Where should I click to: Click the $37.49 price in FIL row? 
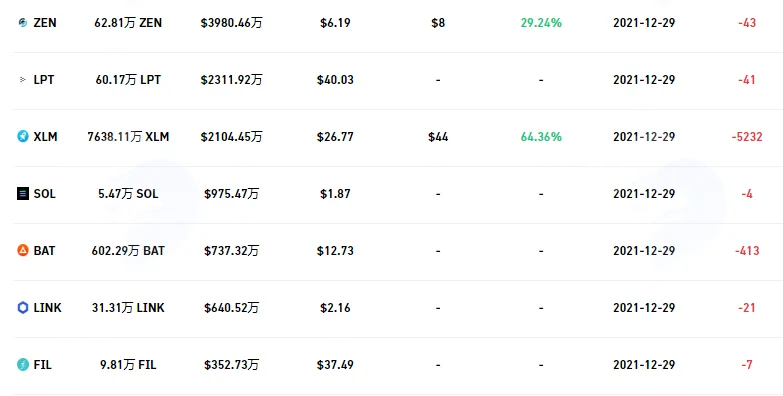(335, 365)
